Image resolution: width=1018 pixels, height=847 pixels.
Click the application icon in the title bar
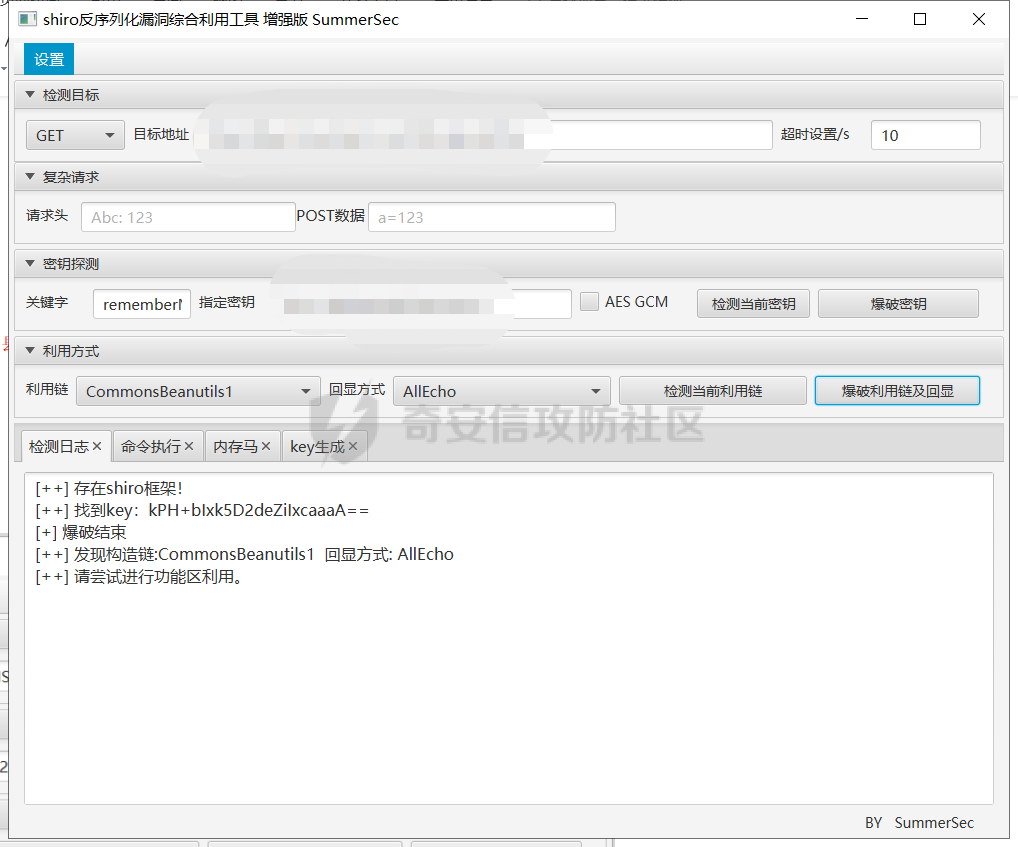27,19
